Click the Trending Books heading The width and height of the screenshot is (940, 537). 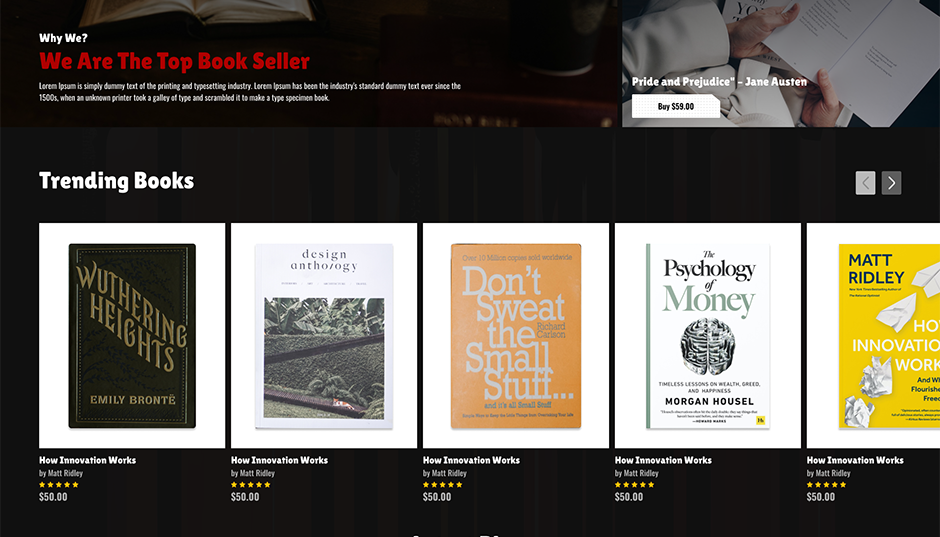click(116, 181)
